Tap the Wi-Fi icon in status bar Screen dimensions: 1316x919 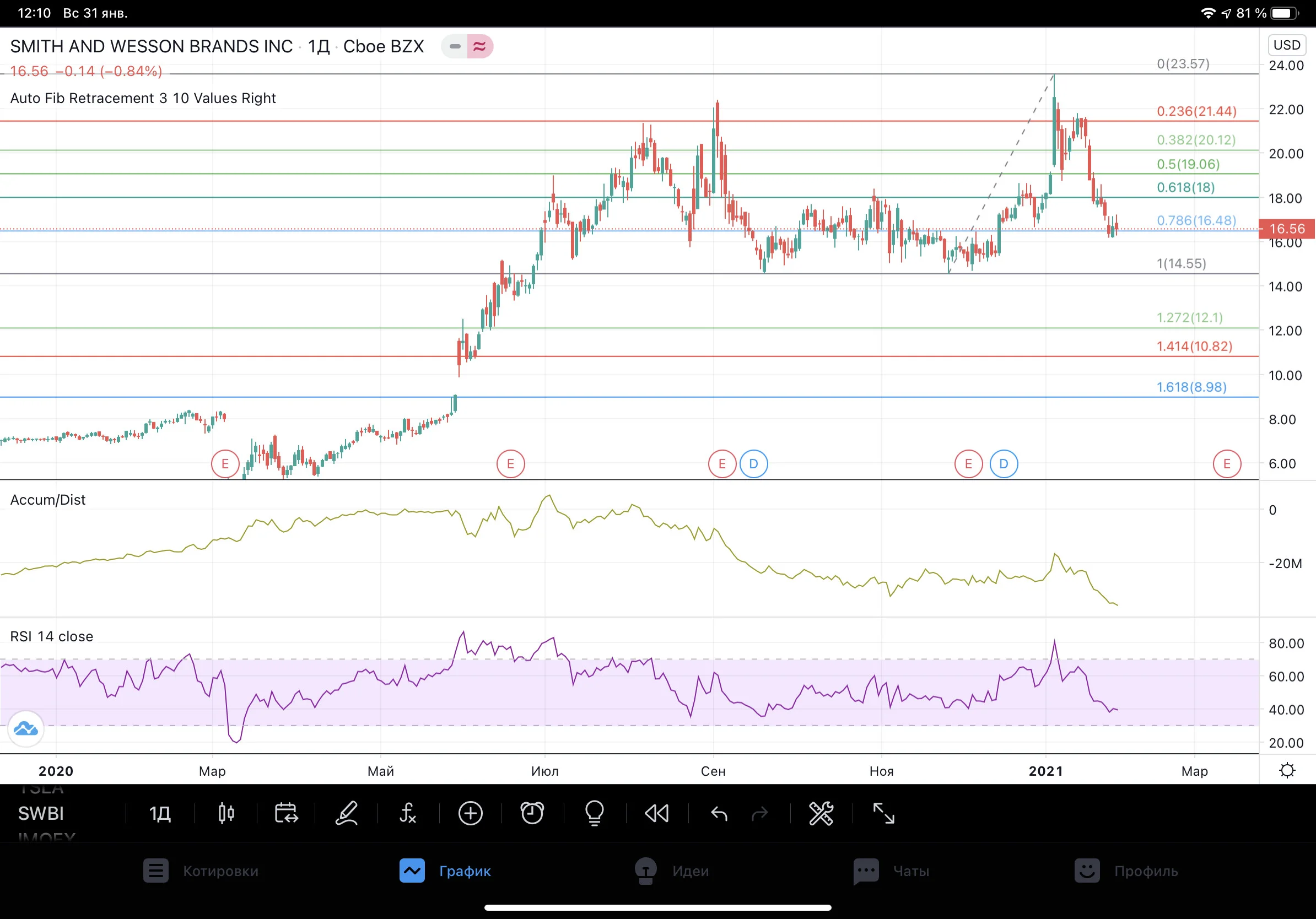[x=1207, y=13]
